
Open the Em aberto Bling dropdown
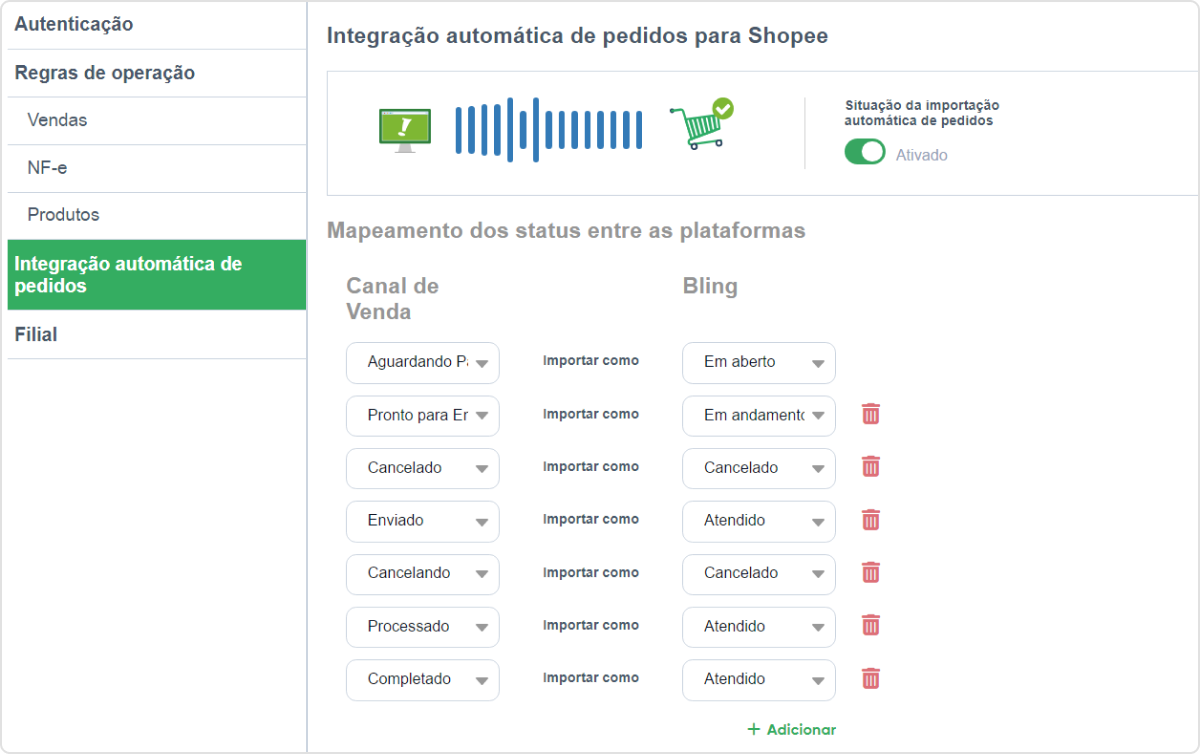tap(759, 362)
